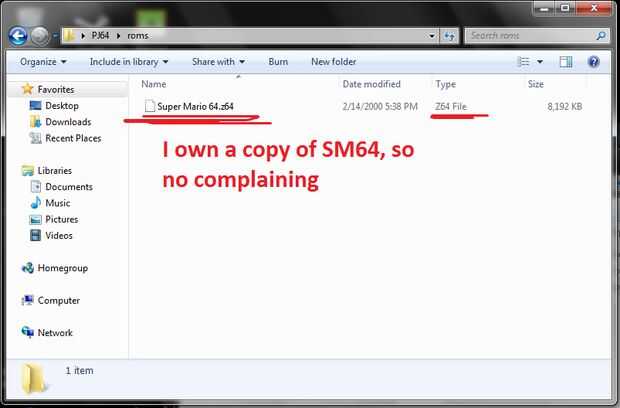Open the Pictures library
The width and height of the screenshot is (620, 408).
62,219
